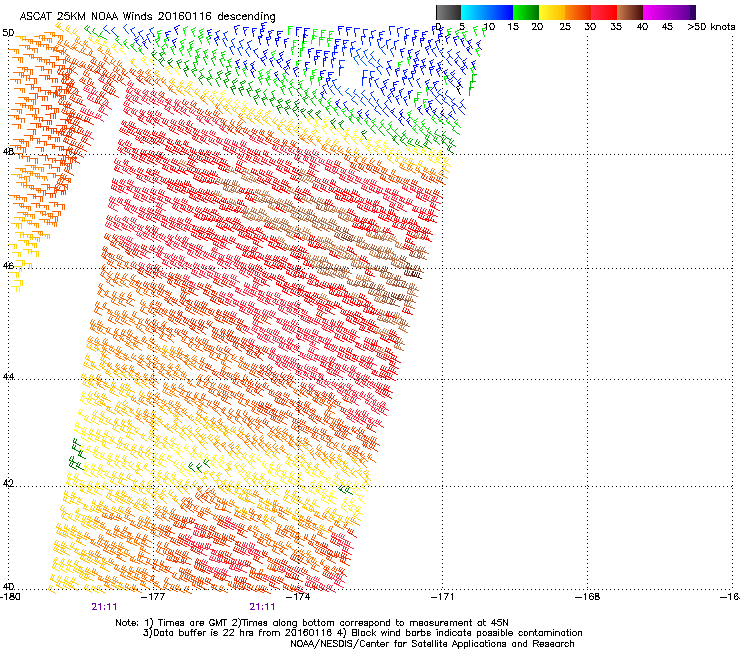Select the yellow 20-25 knots color segment

pyautogui.click(x=552, y=12)
